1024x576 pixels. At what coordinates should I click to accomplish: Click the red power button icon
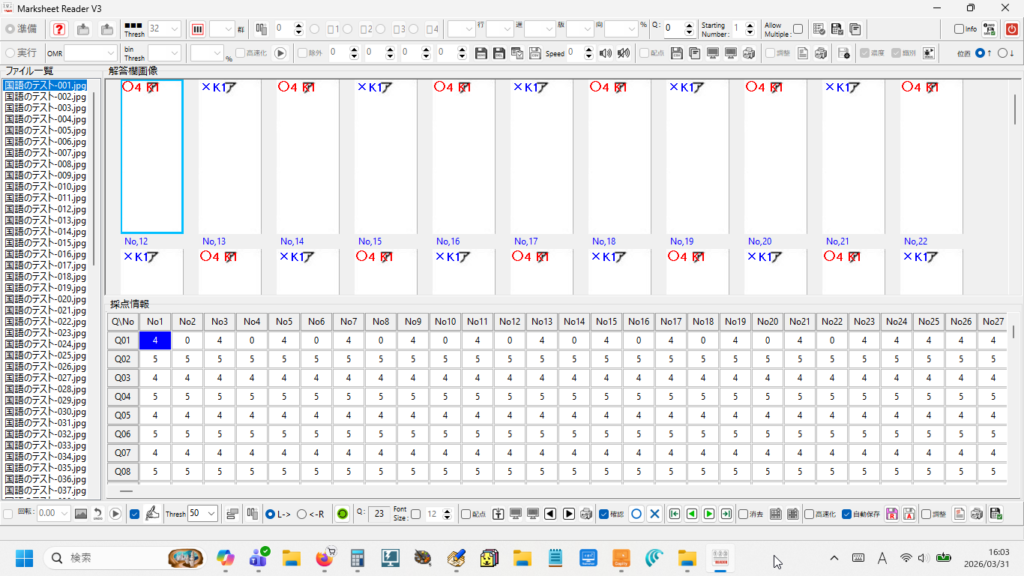tap(1011, 29)
